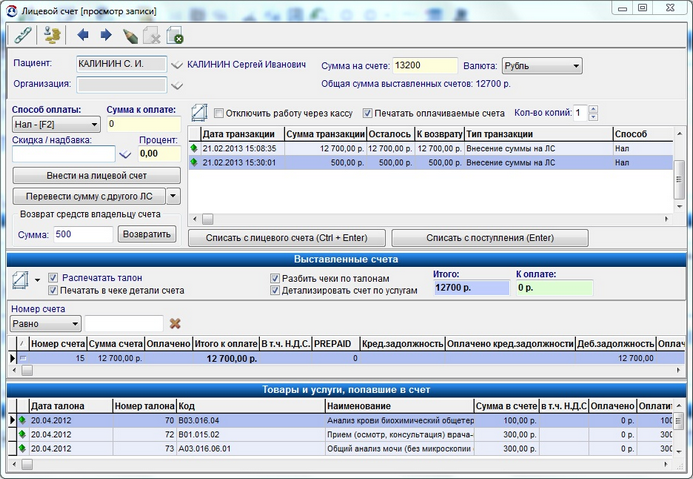Toggle 'Распечатать талон' checkbox
This screenshot has height=479, width=693.
53,278
